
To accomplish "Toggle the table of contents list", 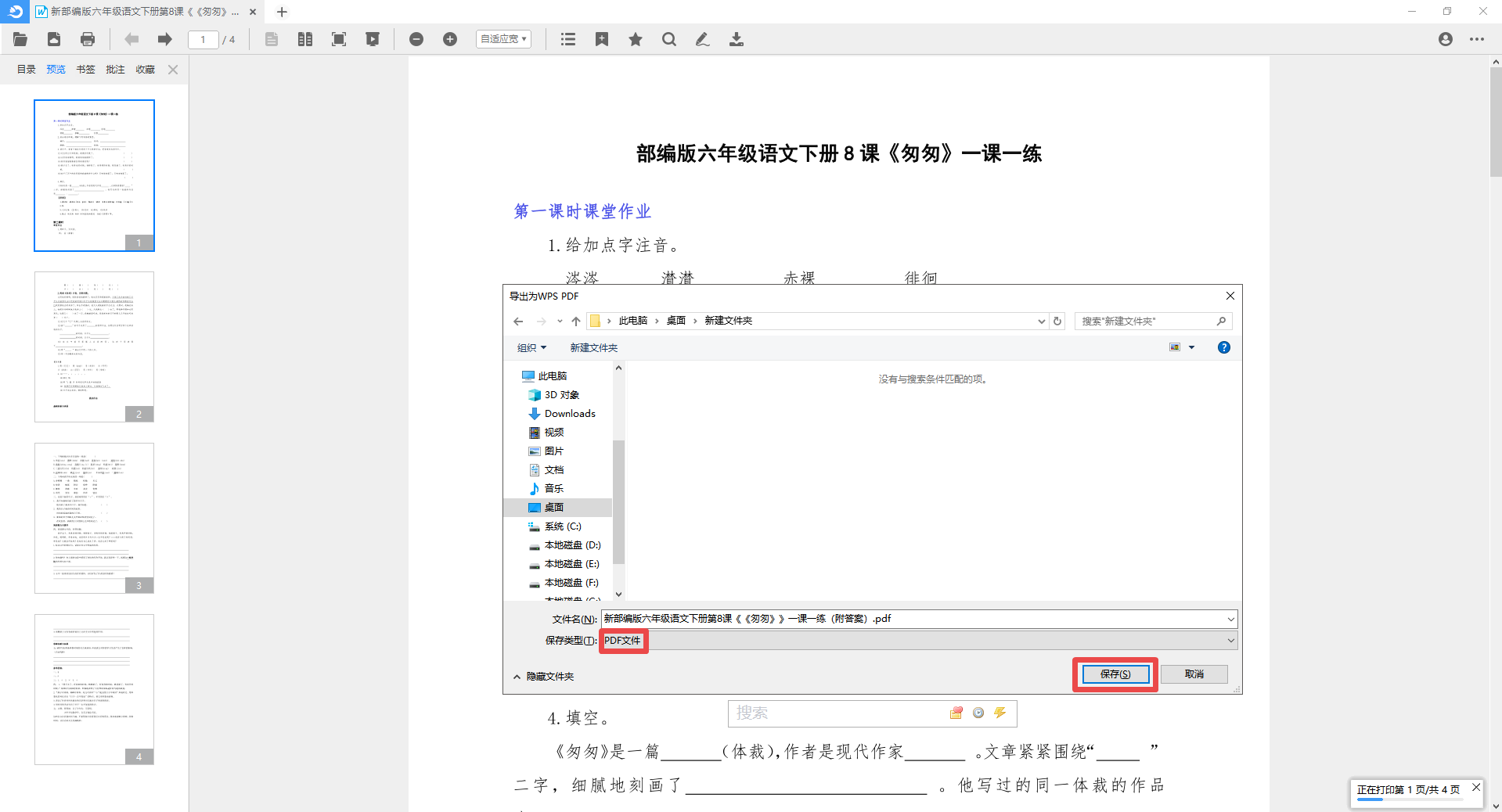I will coord(568,39).
